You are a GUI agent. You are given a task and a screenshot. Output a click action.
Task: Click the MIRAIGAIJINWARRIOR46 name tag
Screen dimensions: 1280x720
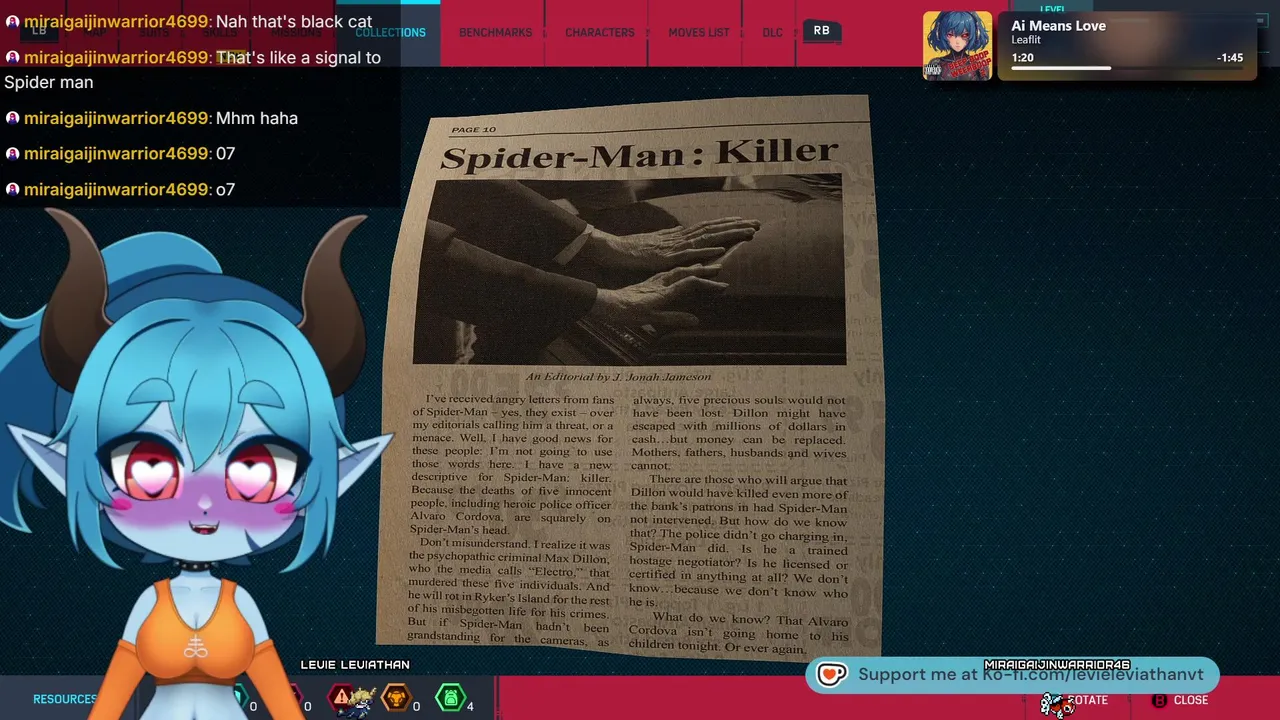pyautogui.click(x=1057, y=665)
